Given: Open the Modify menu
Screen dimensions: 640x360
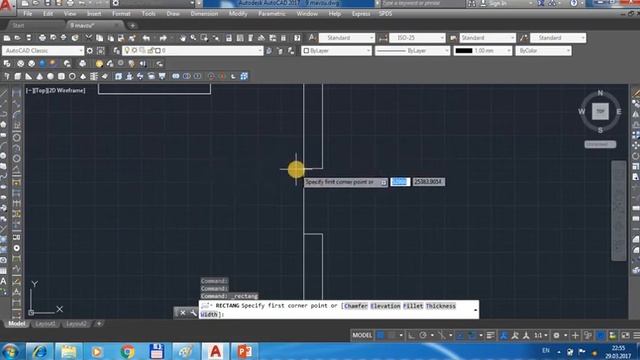Looking at the screenshot, I should (238, 14).
